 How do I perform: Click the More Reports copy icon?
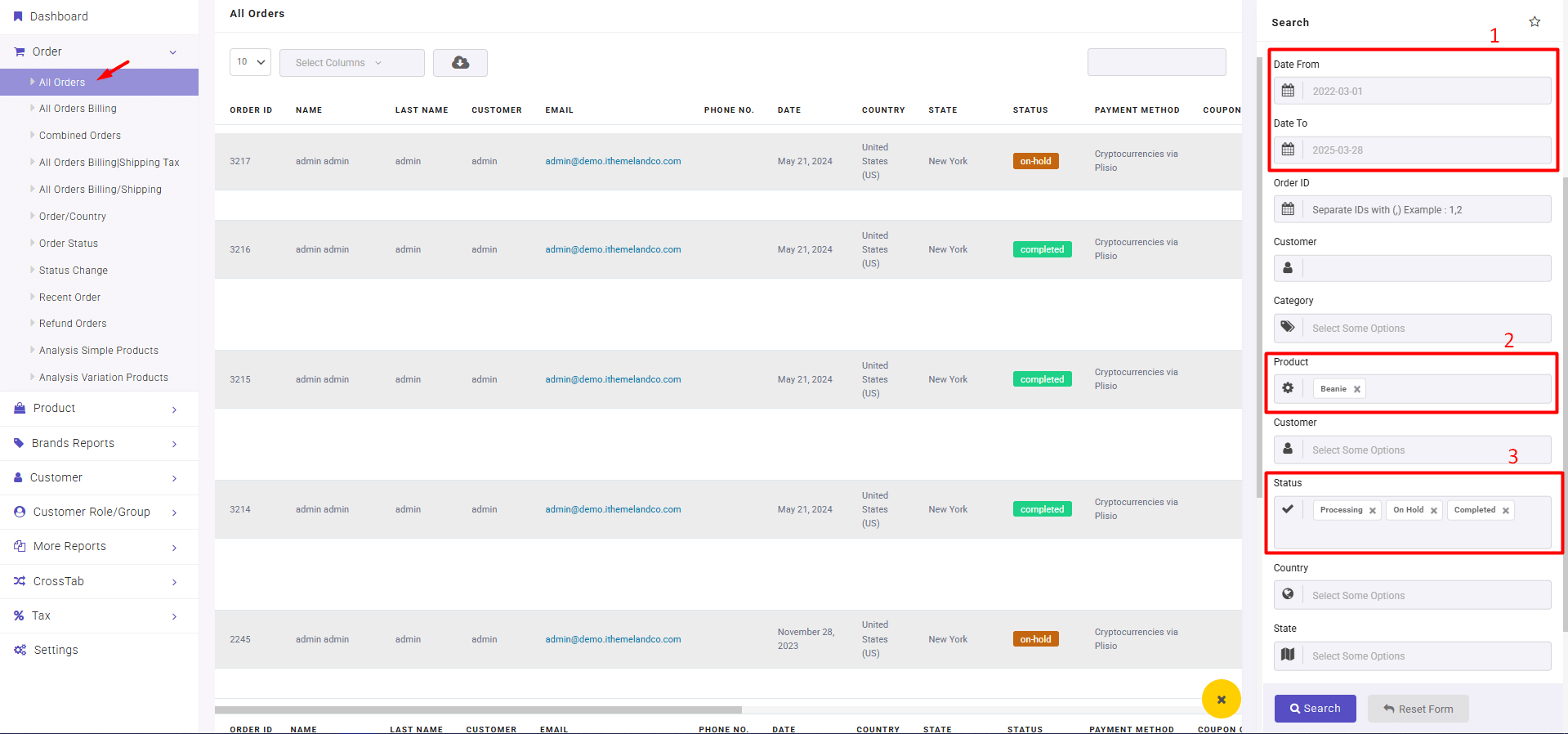point(20,546)
